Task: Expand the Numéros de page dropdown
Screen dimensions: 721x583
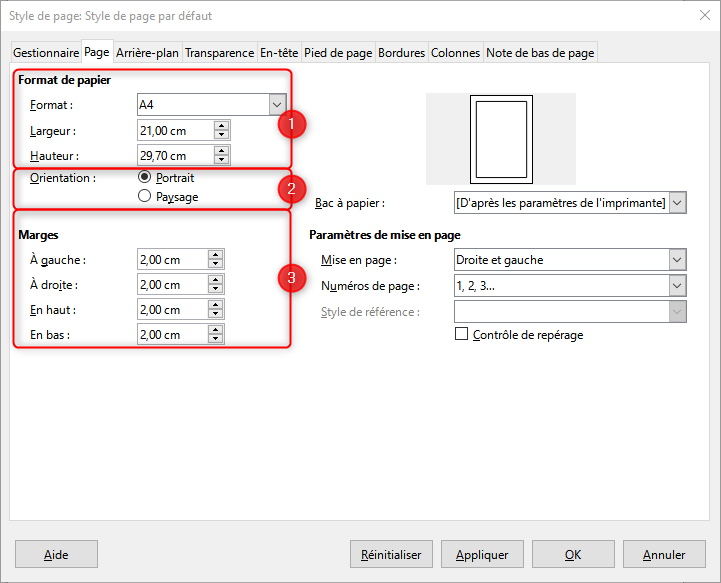Action: pyautogui.click(x=678, y=286)
